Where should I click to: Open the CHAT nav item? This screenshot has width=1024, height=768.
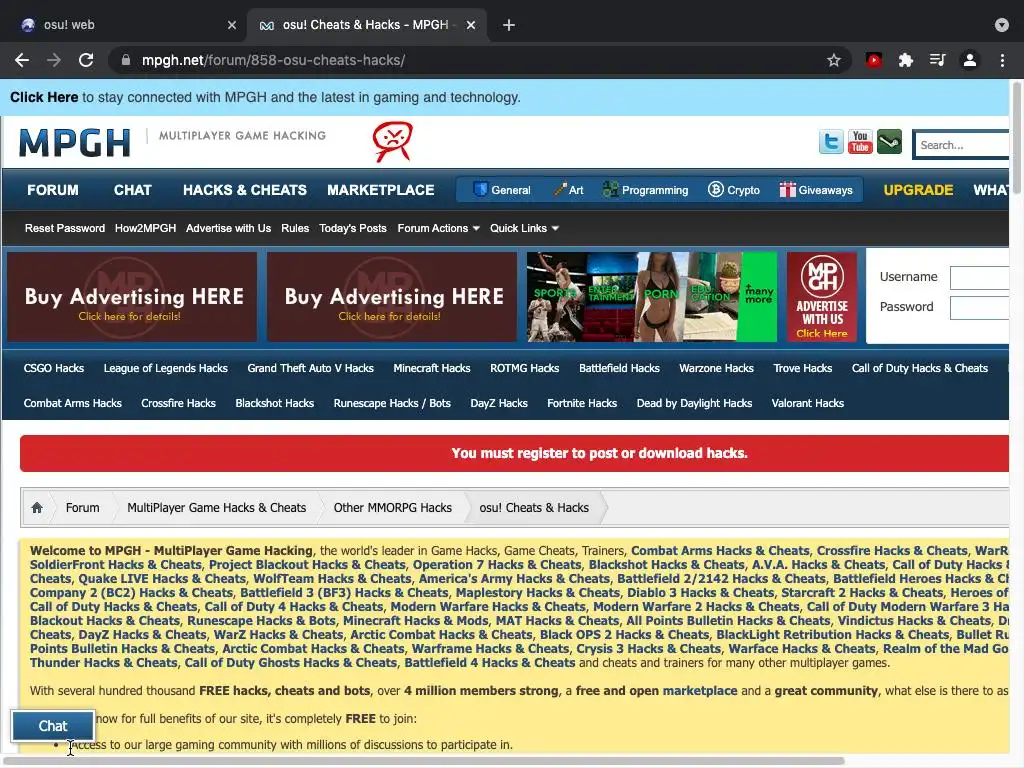(x=133, y=190)
